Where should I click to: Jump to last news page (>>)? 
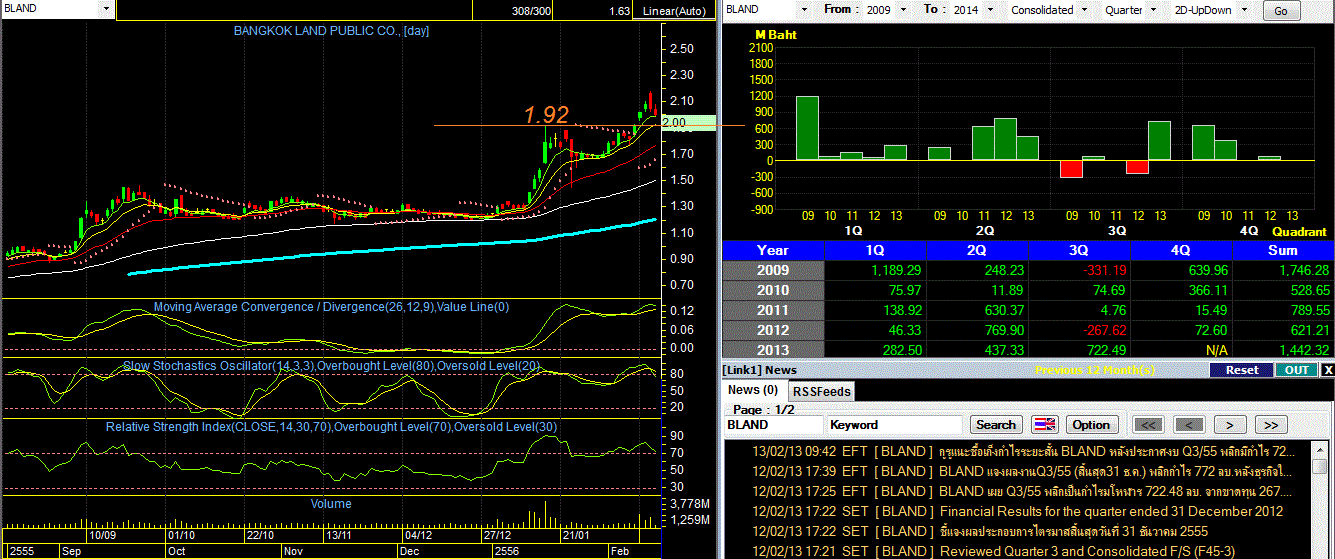point(1271,424)
